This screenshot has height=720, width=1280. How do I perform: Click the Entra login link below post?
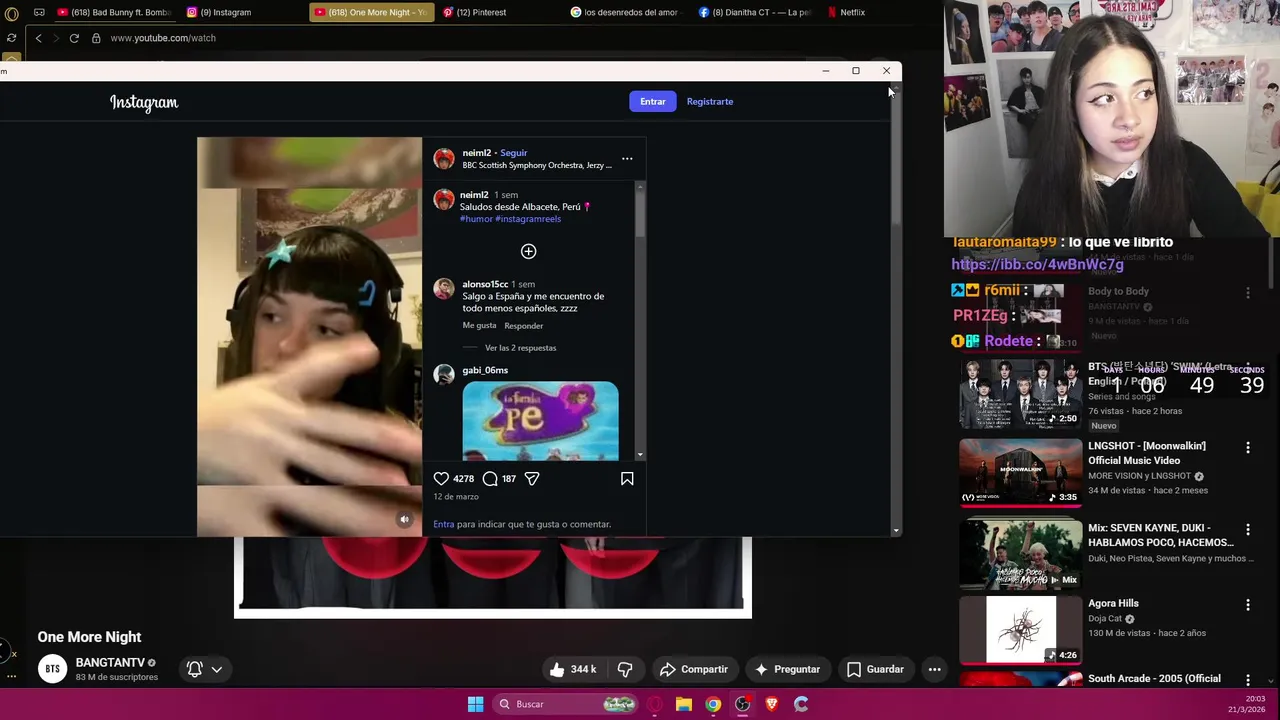pyautogui.click(x=443, y=524)
